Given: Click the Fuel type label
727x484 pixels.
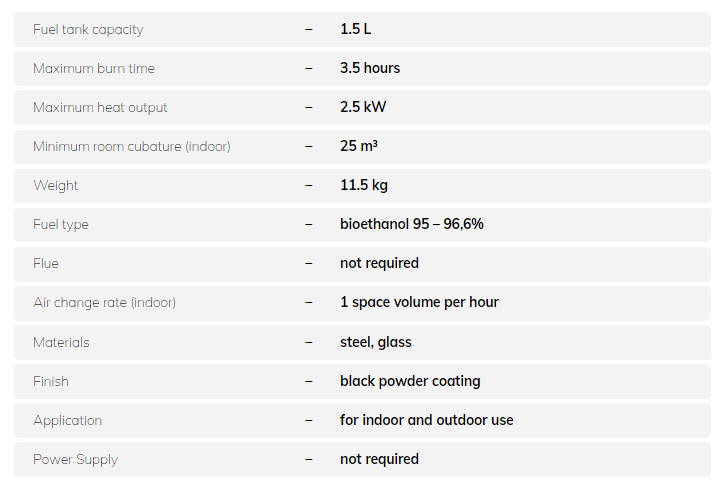Looking at the screenshot, I should tap(61, 224).
